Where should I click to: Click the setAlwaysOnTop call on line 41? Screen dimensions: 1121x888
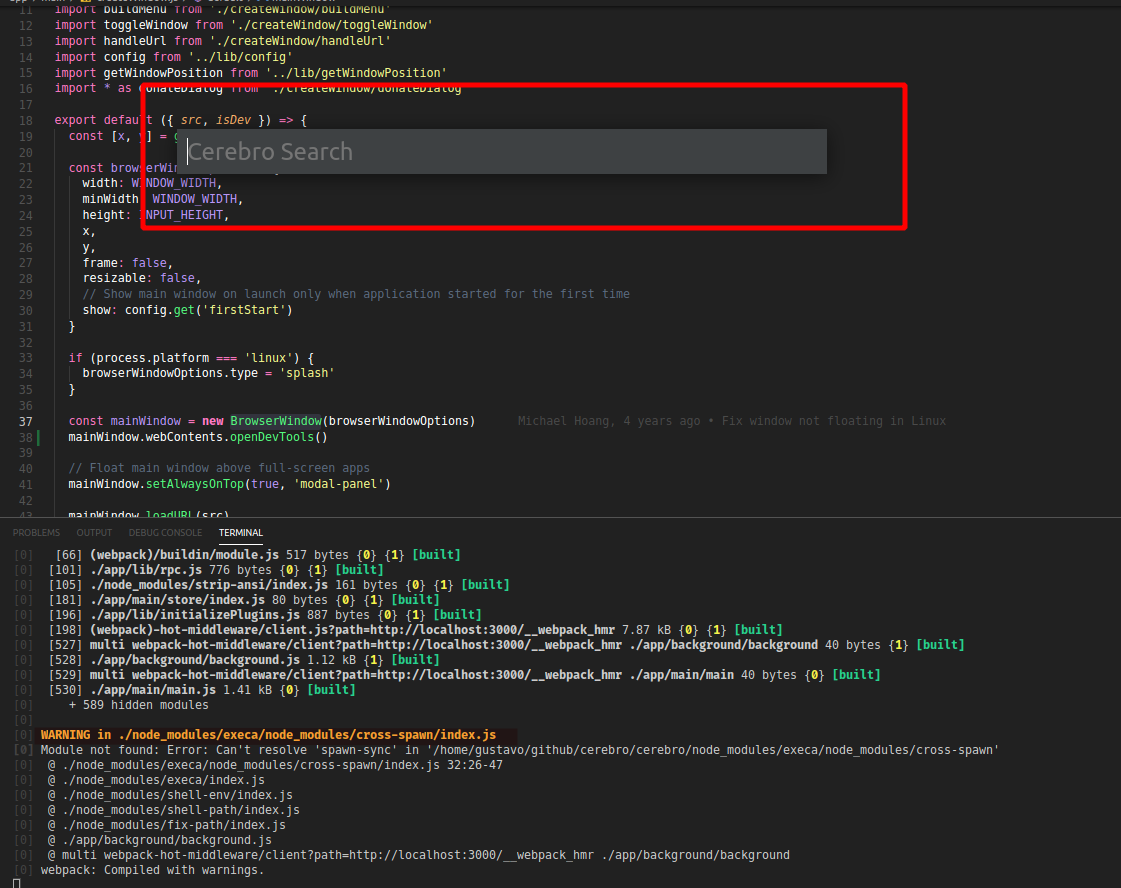click(x=195, y=484)
